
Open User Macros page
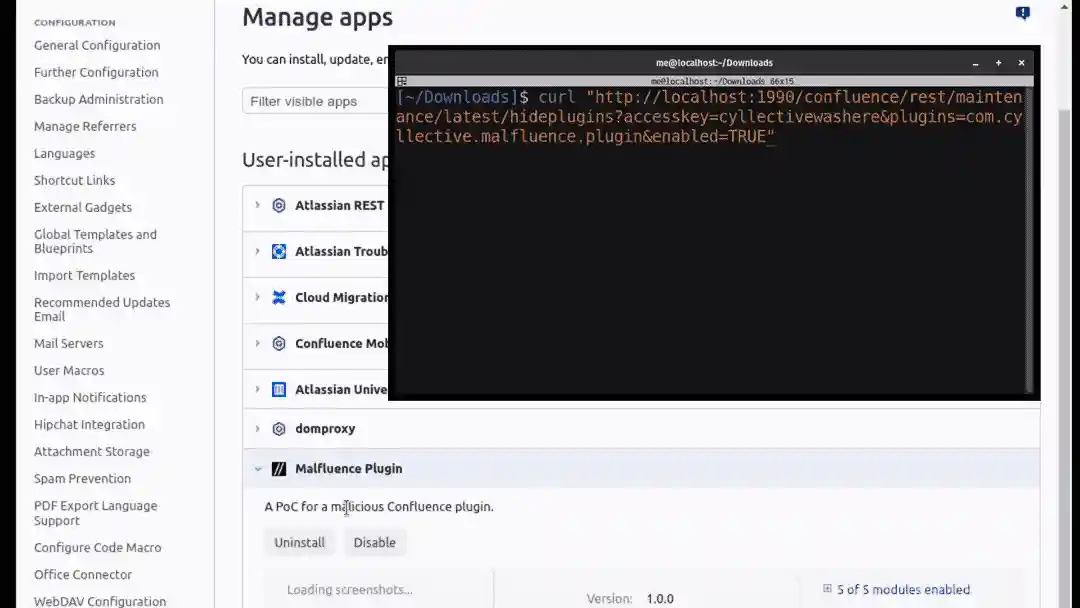pyautogui.click(x=69, y=370)
